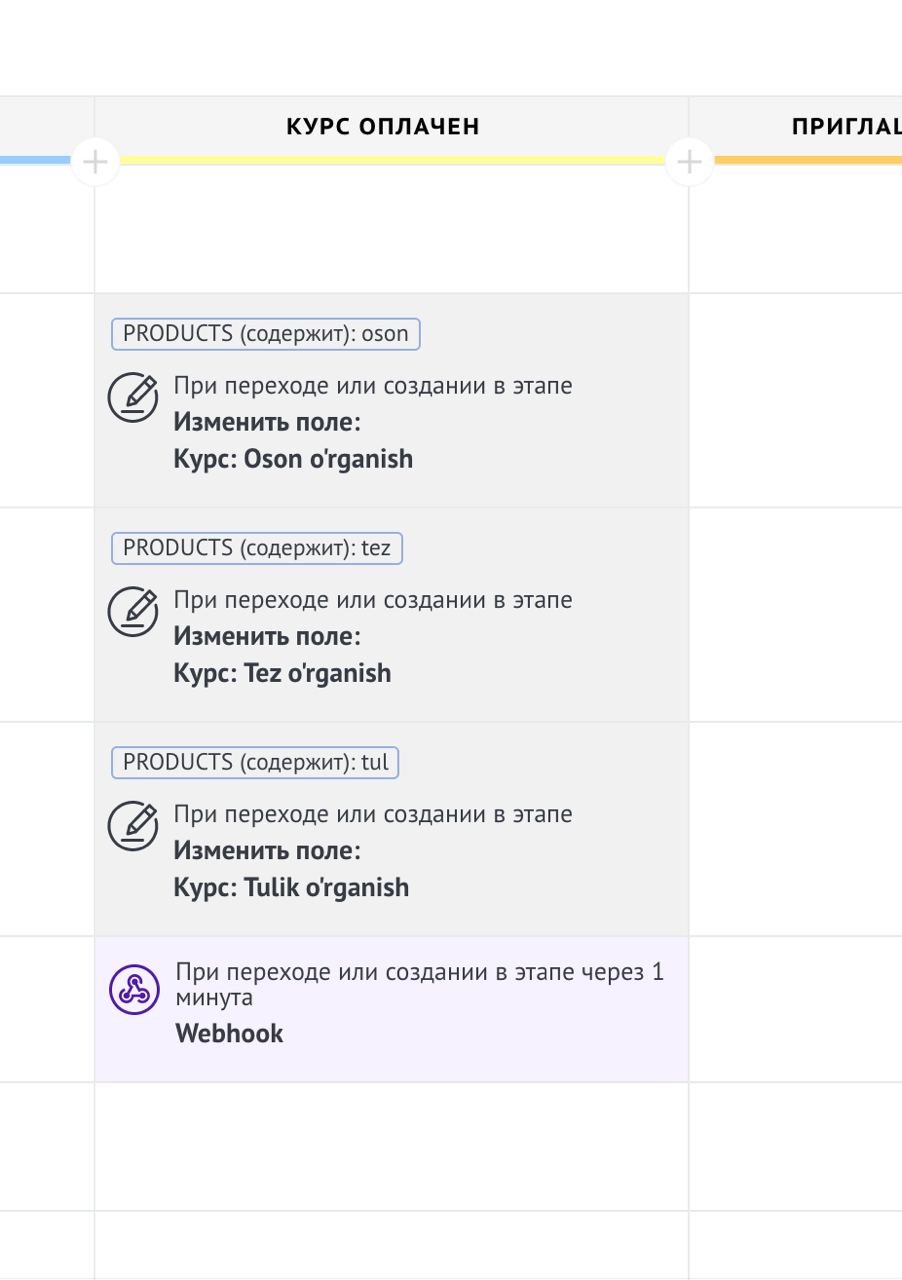Viewport: 902px width, 1280px height.
Task: Open the Курс: Tez o'rganish trigger
Action: [x=392, y=614]
